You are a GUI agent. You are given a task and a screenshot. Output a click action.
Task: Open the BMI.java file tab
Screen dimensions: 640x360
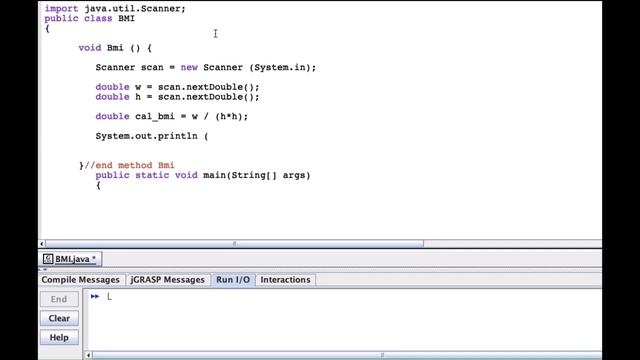(x=71, y=259)
